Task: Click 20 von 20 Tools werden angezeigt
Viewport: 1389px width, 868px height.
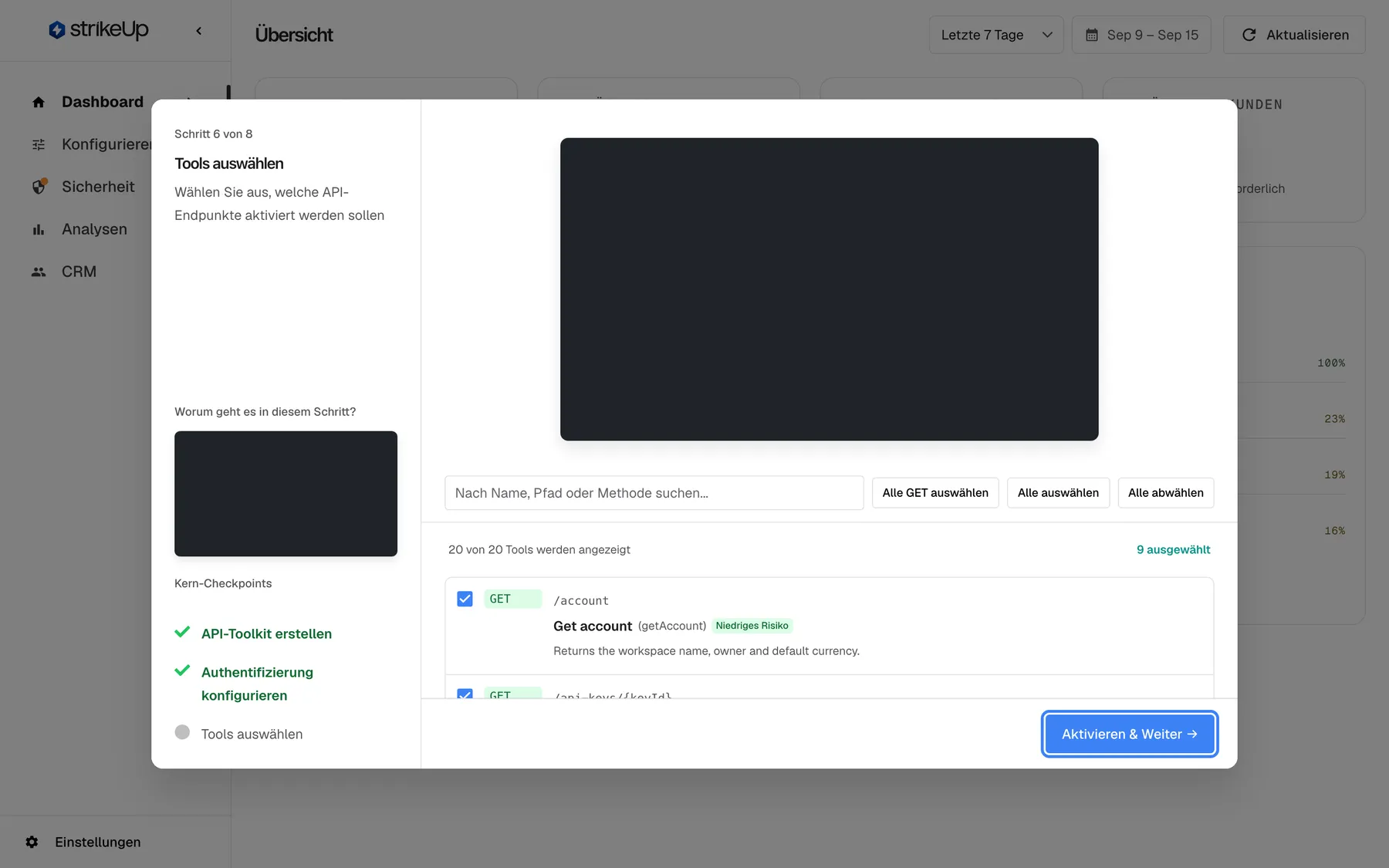Action: [x=539, y=549]
